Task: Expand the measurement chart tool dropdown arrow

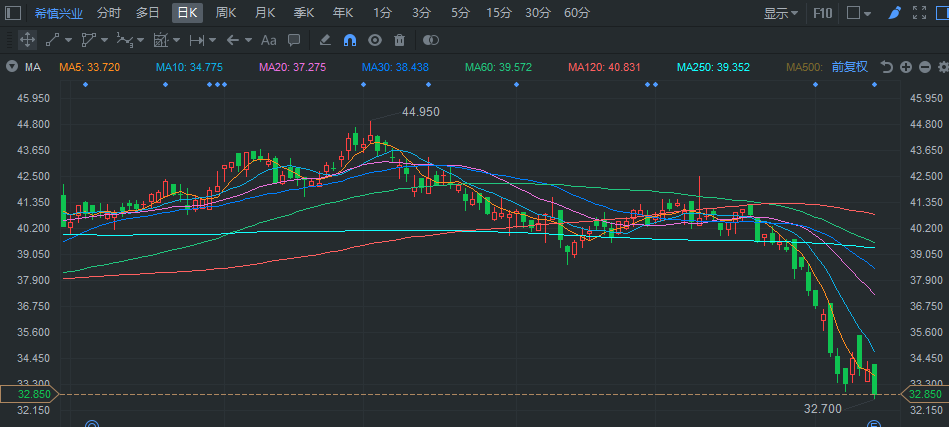Action: (x=176, y=41)
